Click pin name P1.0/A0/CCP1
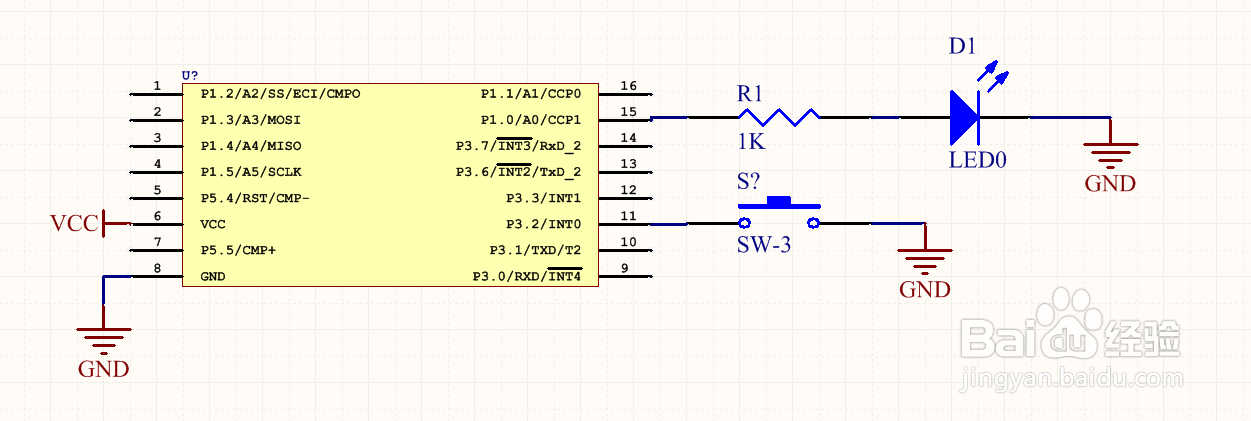This screenshot has width=1251, height=421. point(531,119)
